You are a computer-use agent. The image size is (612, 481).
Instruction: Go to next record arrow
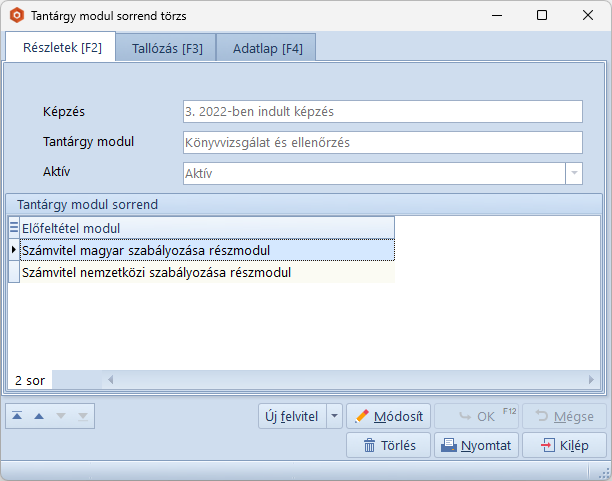tap(61, 416)
